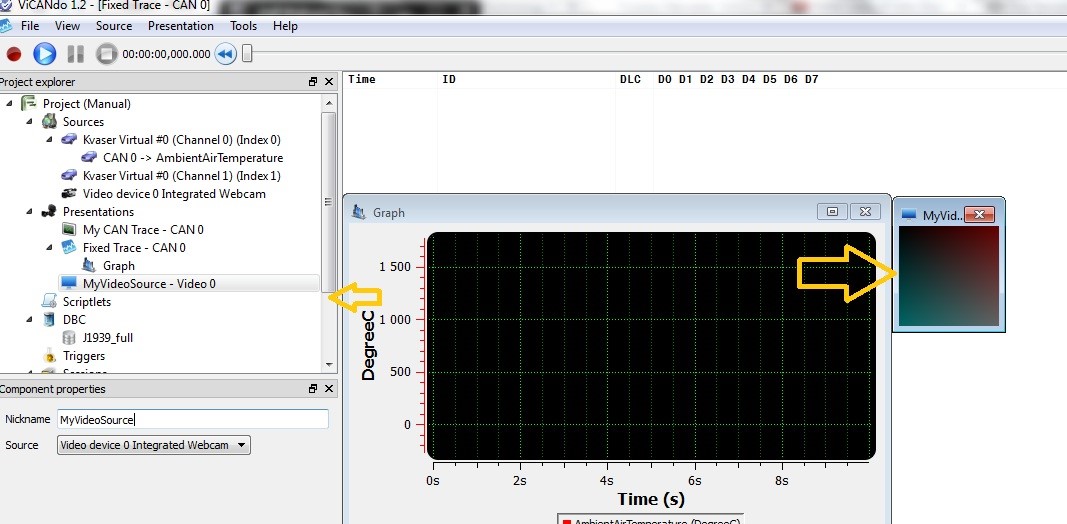Collapse the Presentations tree node
The image size is (1067, 524).
[29, 212]
